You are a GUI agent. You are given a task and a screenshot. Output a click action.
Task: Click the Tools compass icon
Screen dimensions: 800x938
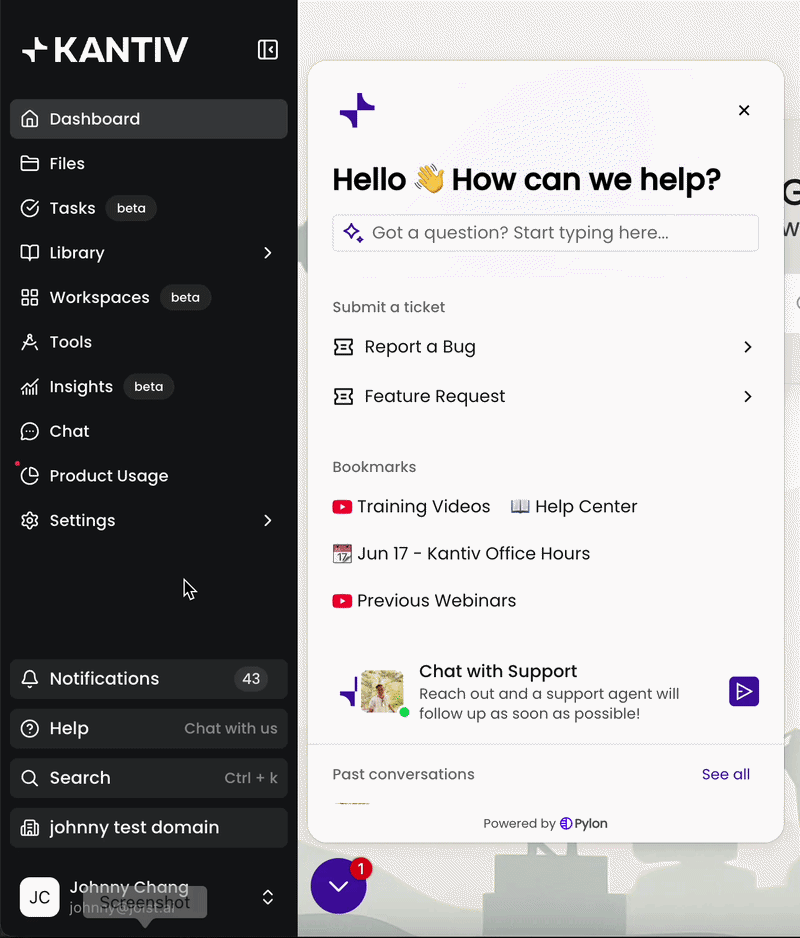29,342
